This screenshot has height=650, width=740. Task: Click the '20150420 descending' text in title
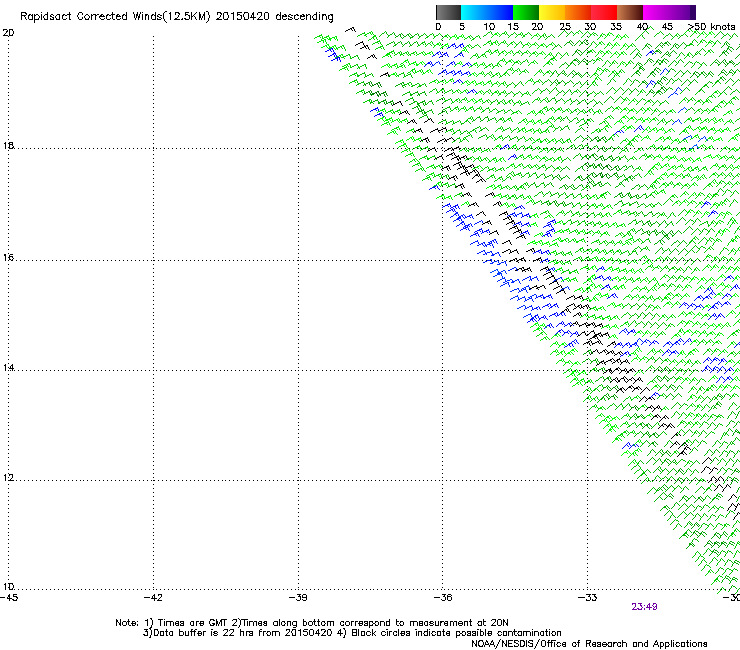[274, 17]
